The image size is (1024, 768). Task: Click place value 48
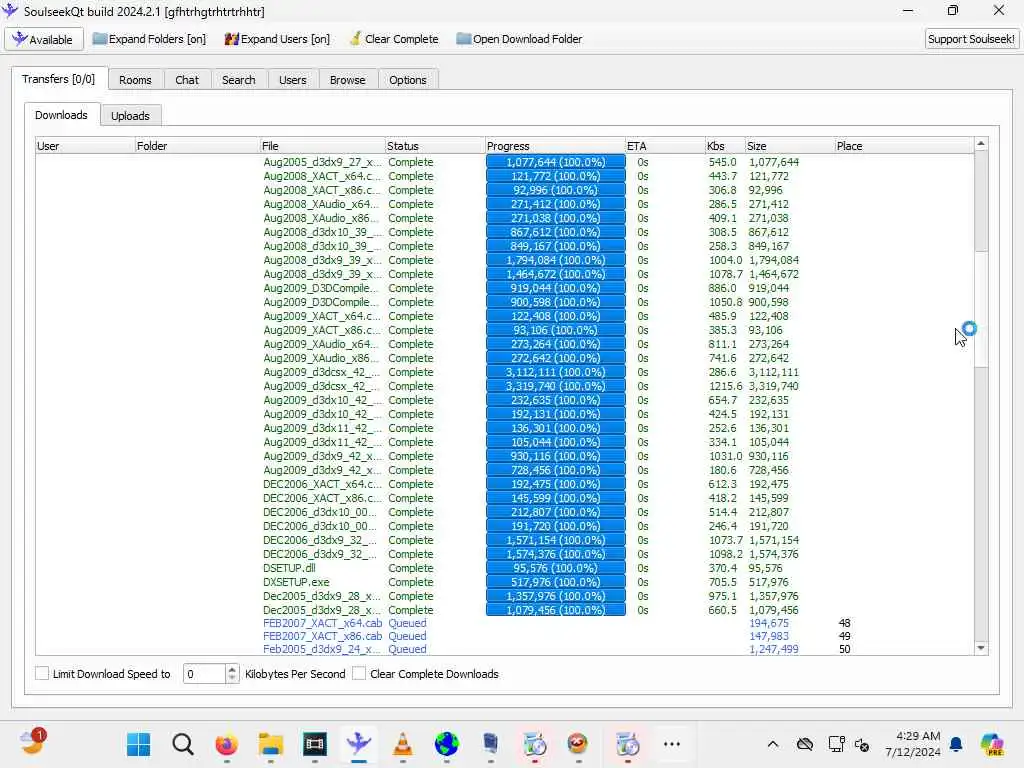(844, 623)
